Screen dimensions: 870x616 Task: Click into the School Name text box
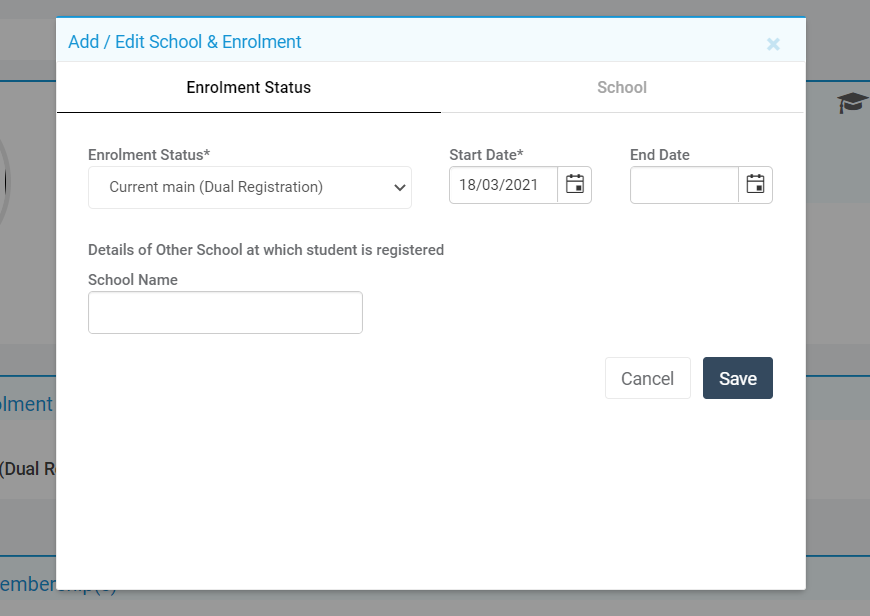(225, 312)
